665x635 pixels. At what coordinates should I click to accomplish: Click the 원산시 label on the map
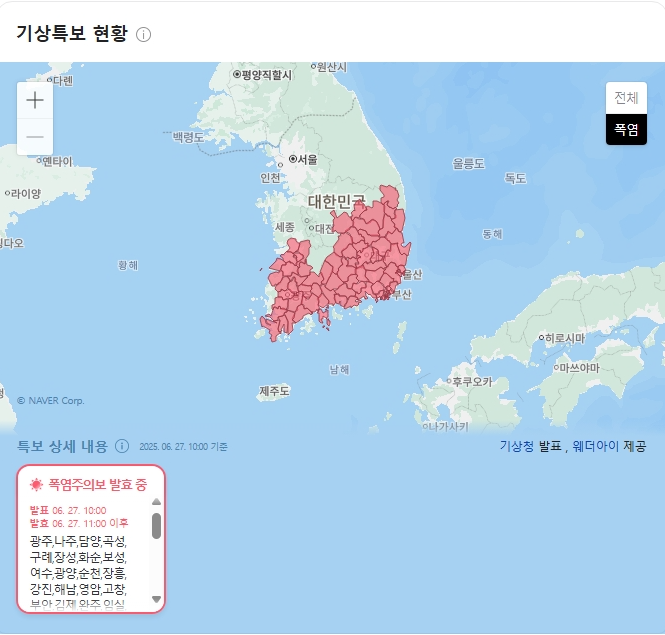(332, 67)
